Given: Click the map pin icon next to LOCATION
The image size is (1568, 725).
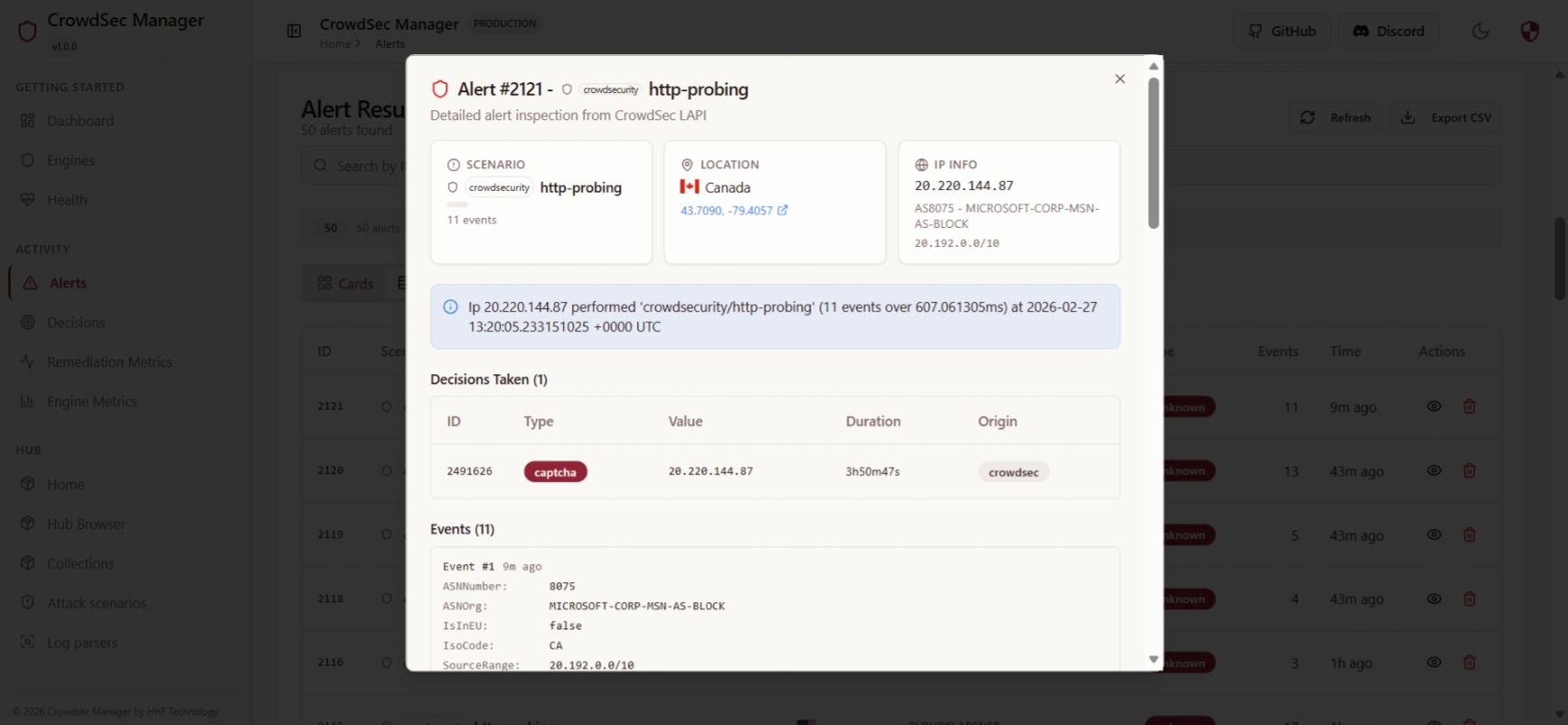Looking at the screenshot, I should [x=687, y=165].
